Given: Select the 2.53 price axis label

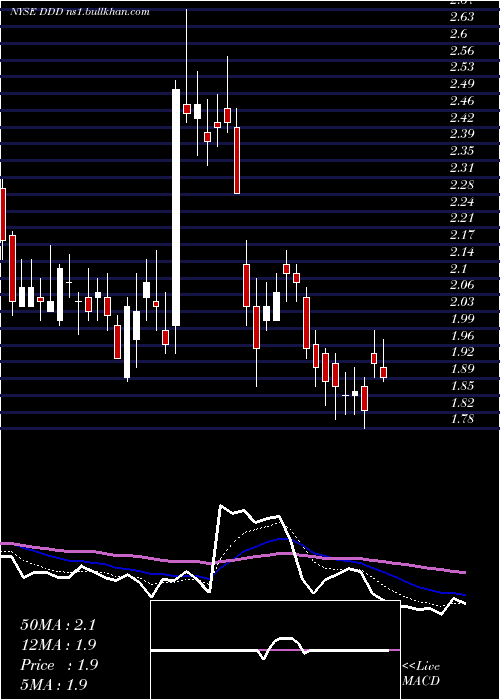Looking at the screenshot, I should pyautogui.click(x=462, y=67).
